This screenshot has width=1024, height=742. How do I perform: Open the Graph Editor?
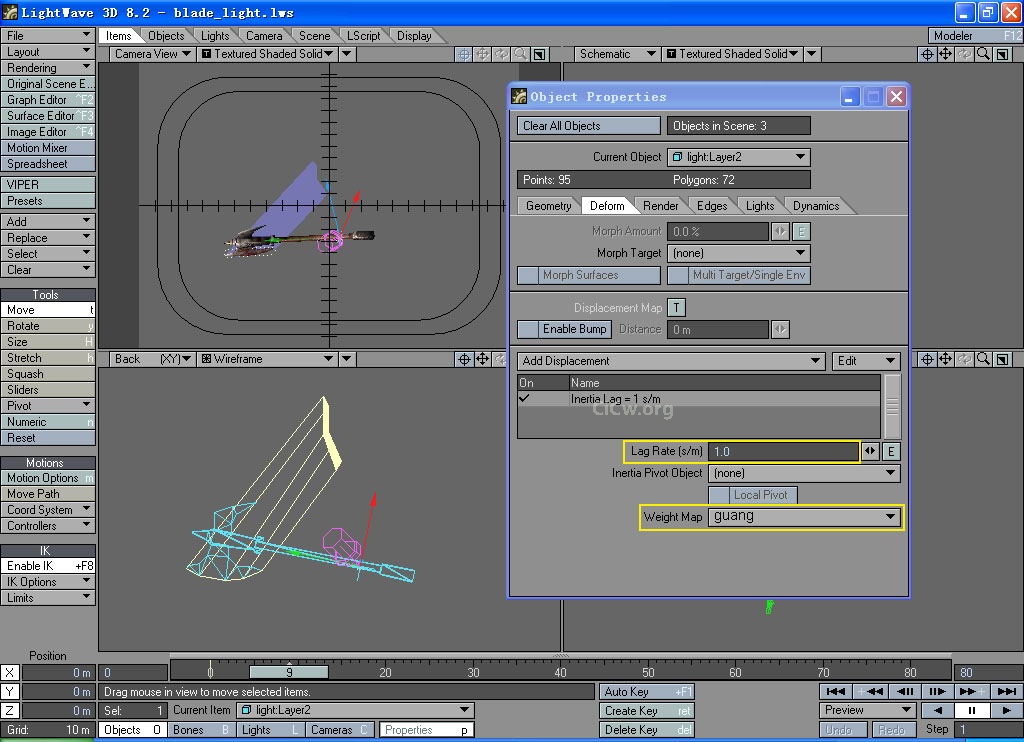[x=48, y=100]
